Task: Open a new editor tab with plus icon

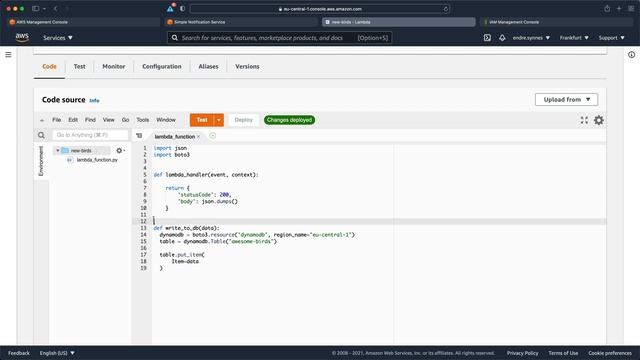Action: point(213,136)
